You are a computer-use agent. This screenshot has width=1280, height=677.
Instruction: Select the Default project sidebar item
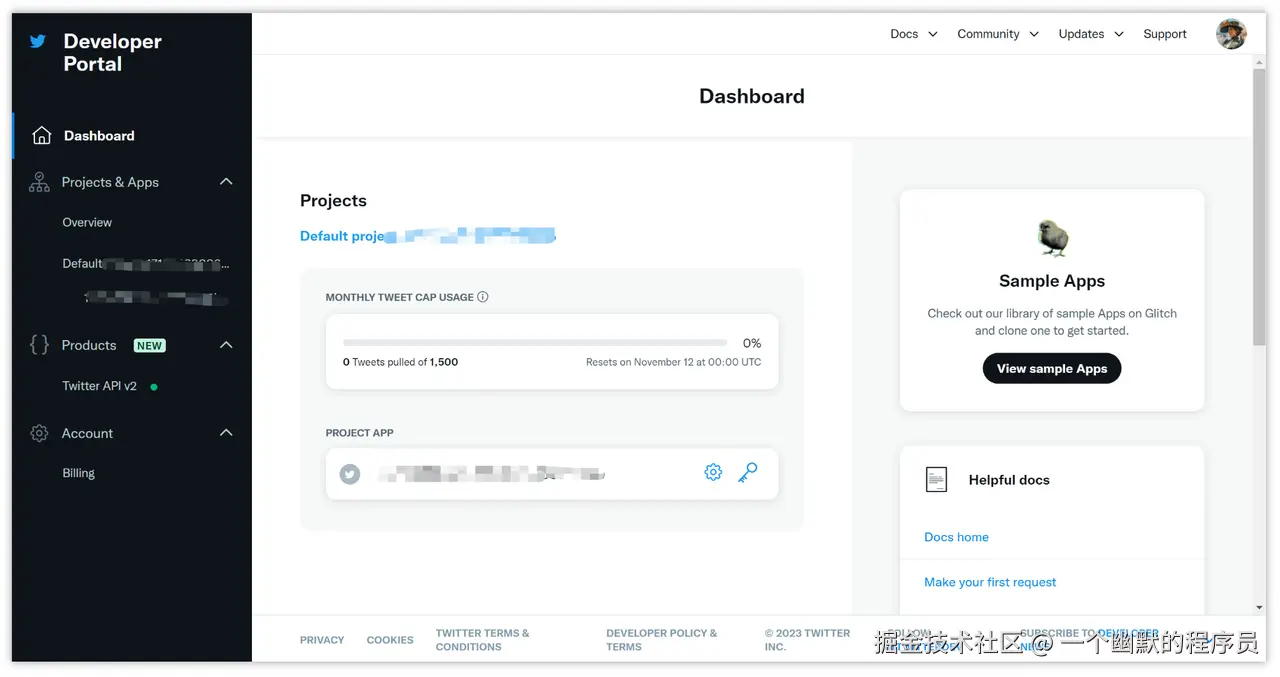coord(146,264)
